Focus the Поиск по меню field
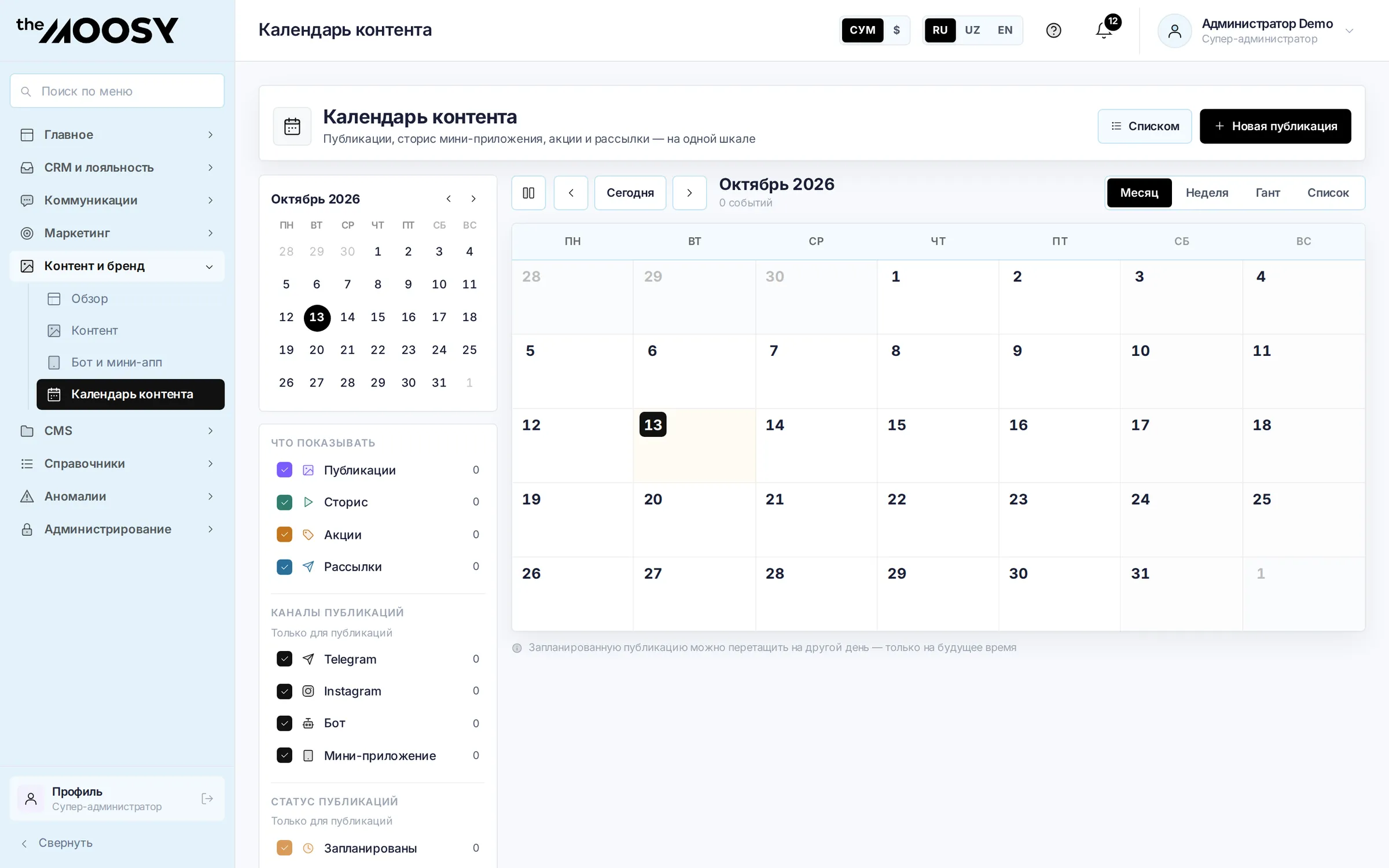 117,91
